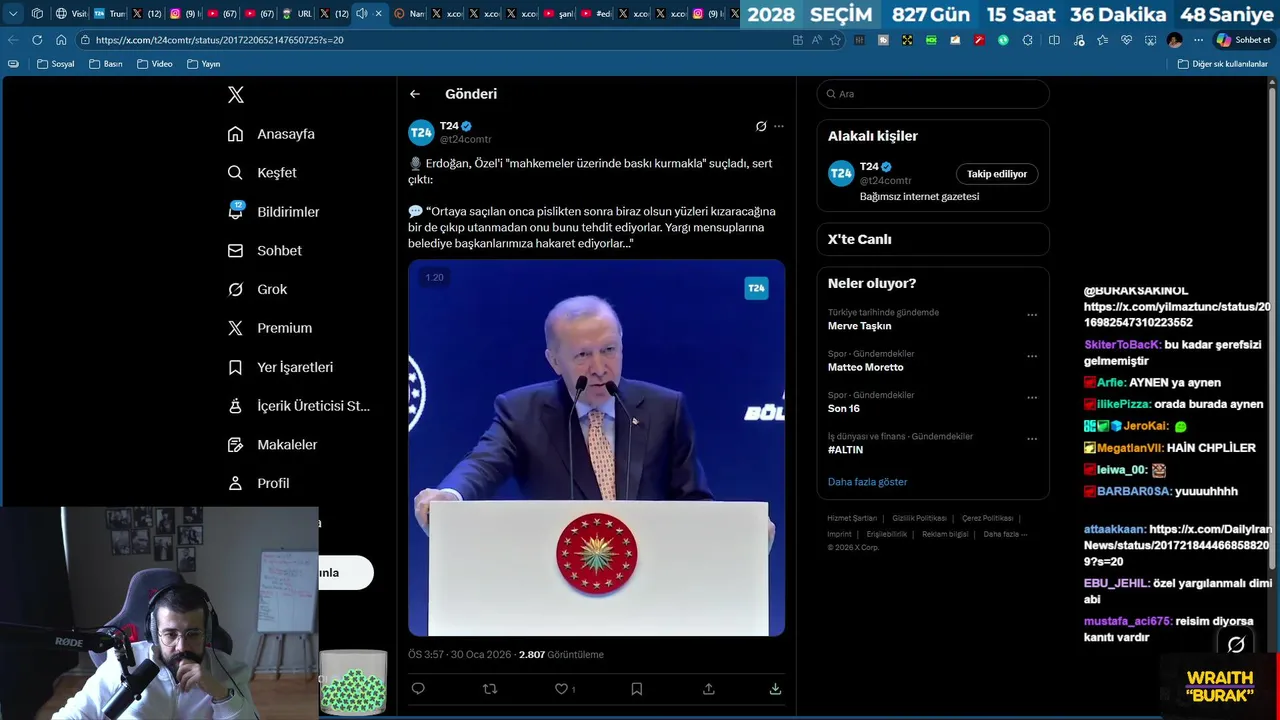Open Grok from the sidebar
1280x720 pixels.
pos(258,289)
